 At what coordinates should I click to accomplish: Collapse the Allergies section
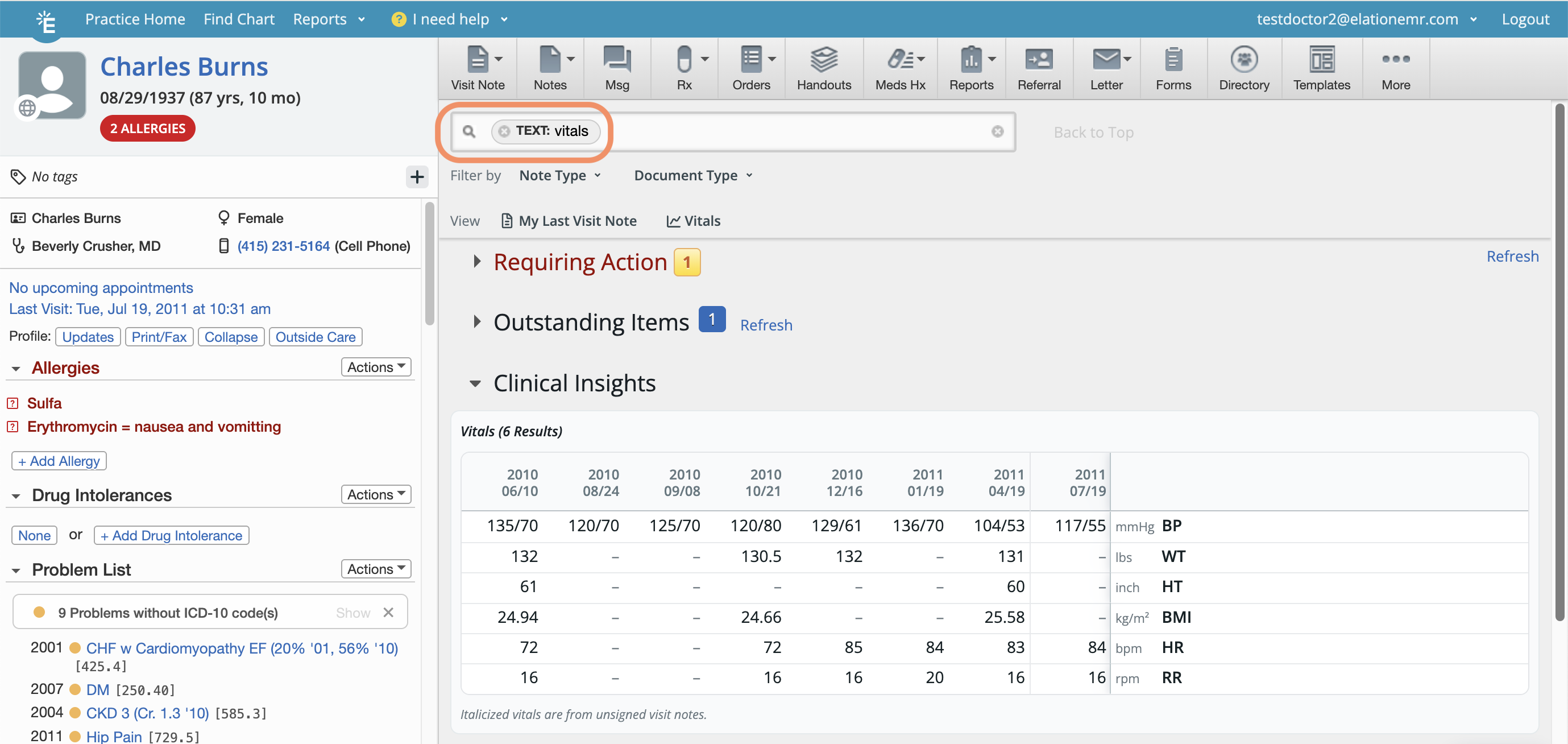click(x=16, y=369)
